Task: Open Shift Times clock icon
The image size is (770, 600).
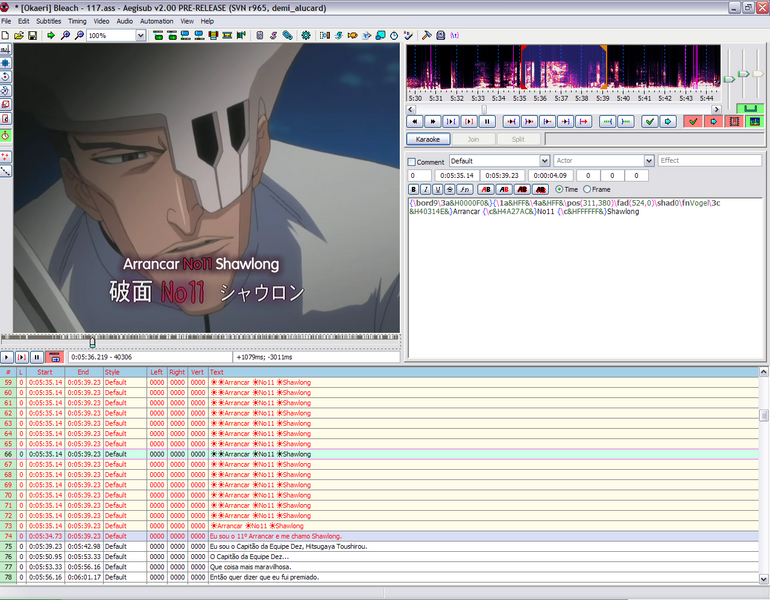Action: tap(394, 35)
